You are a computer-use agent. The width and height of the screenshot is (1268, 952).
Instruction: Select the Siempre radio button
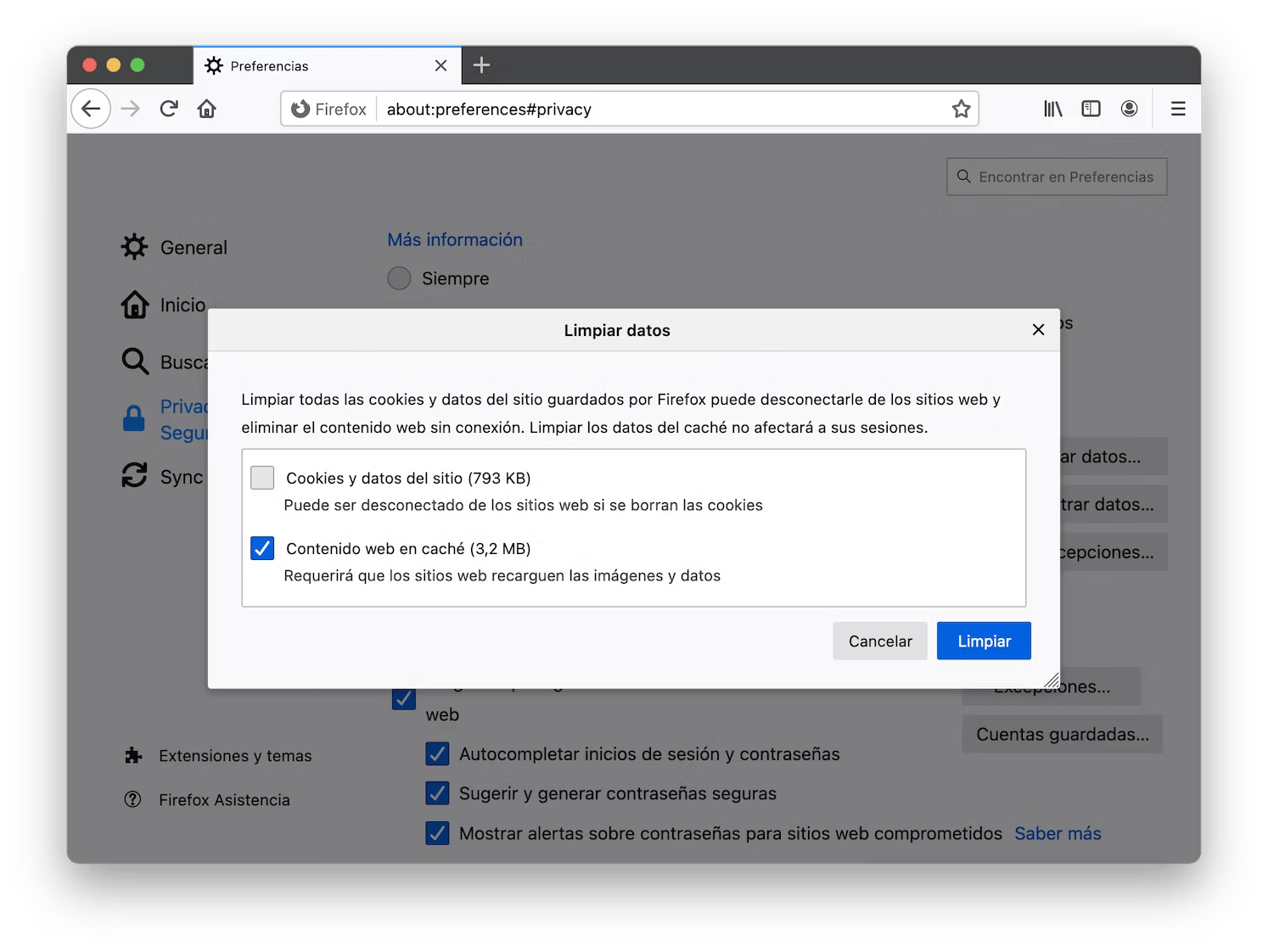(x=399, y=278)
